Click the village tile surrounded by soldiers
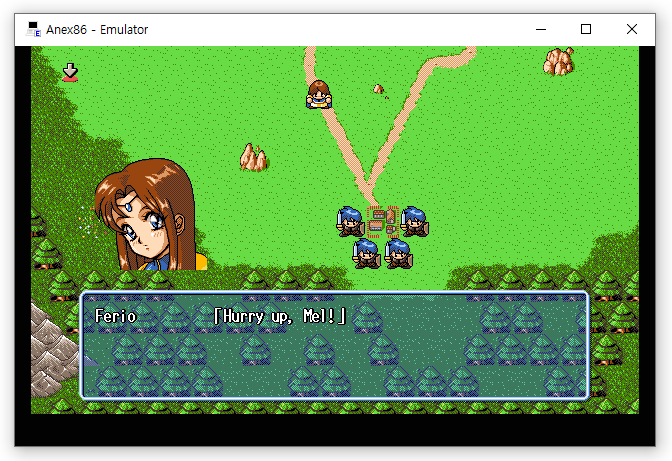Screen dimensions: 672x461 383,222
